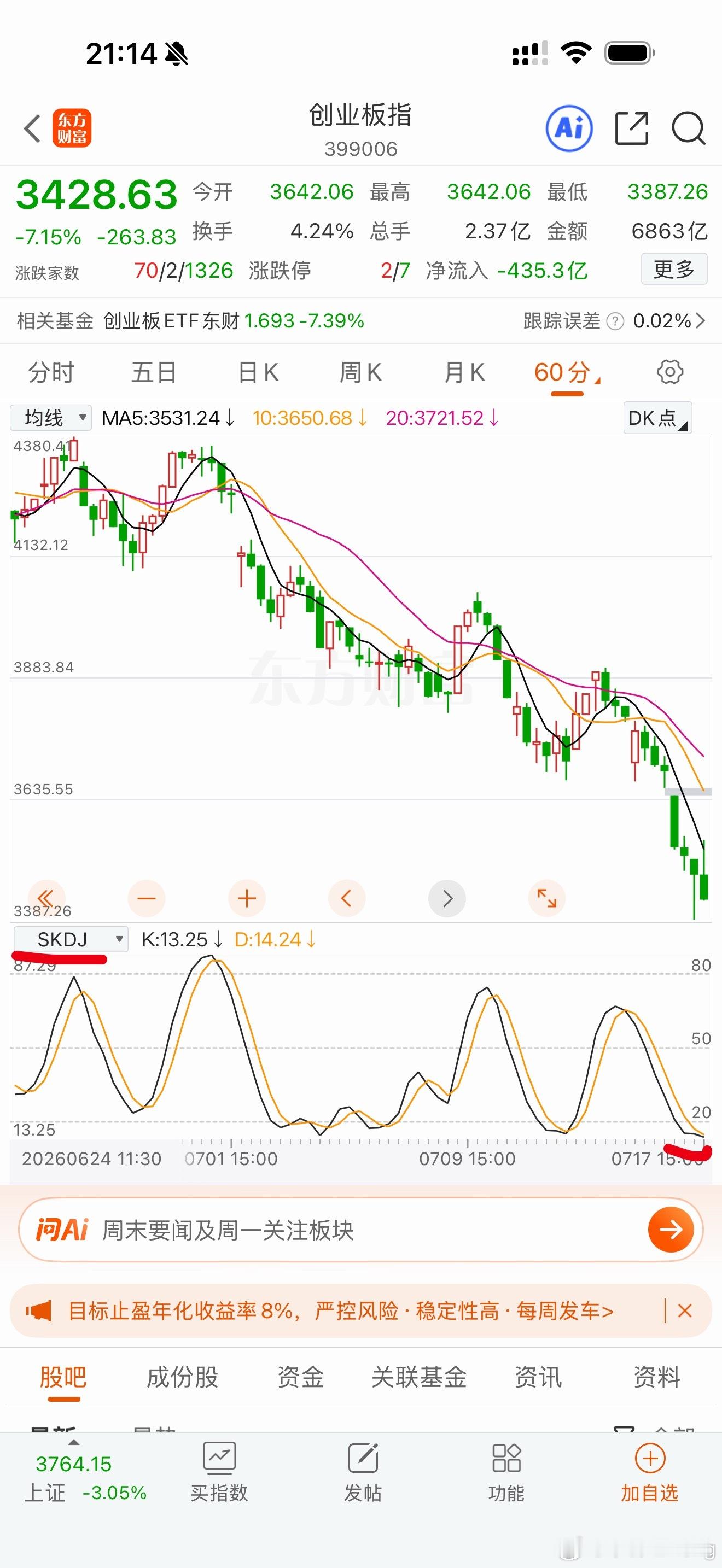Open the 均线 indicator dropdown
722x1568 pixels.
51,418
